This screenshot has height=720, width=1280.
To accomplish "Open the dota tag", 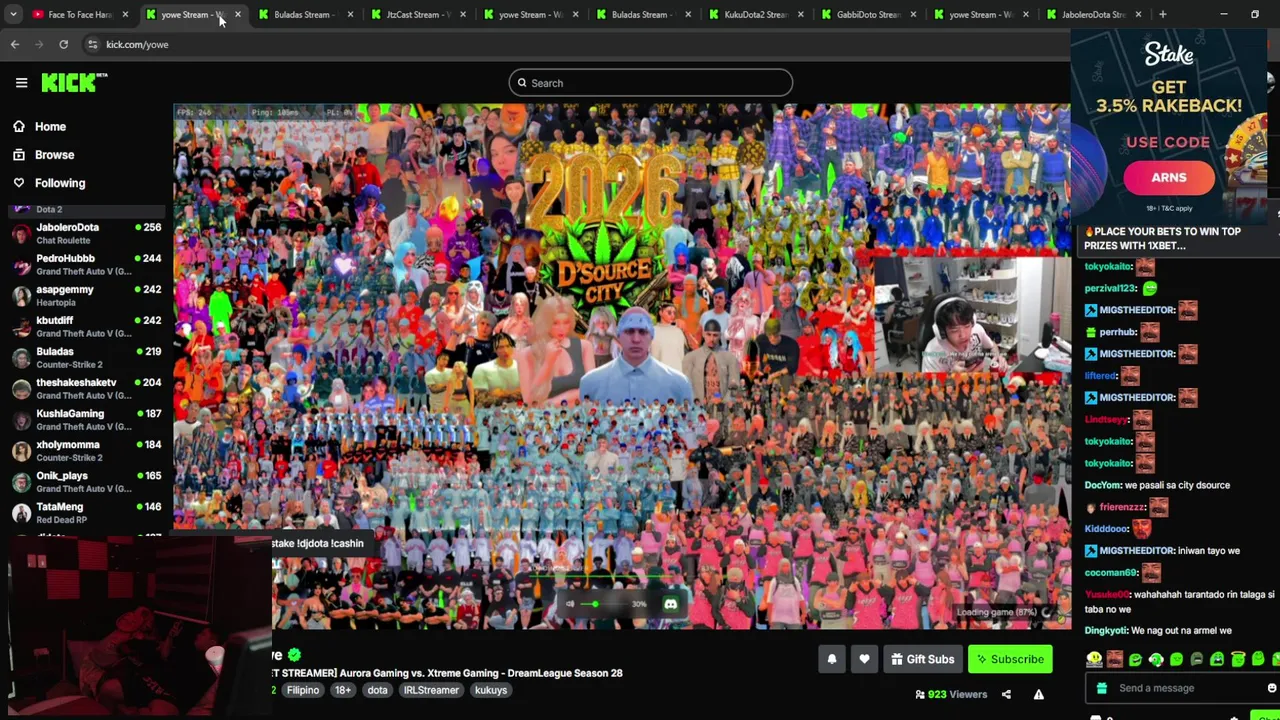I will point(377,690).
